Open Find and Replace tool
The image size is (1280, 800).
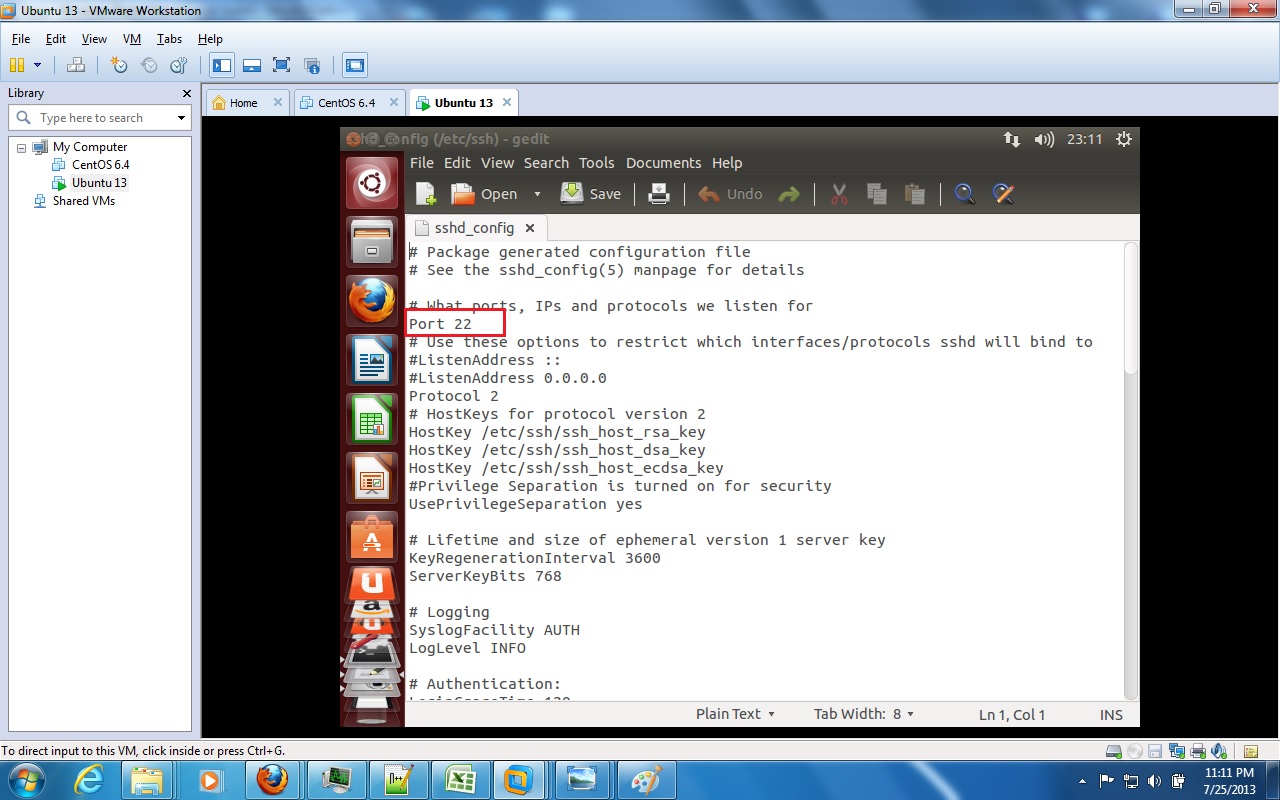(1002, 193)
